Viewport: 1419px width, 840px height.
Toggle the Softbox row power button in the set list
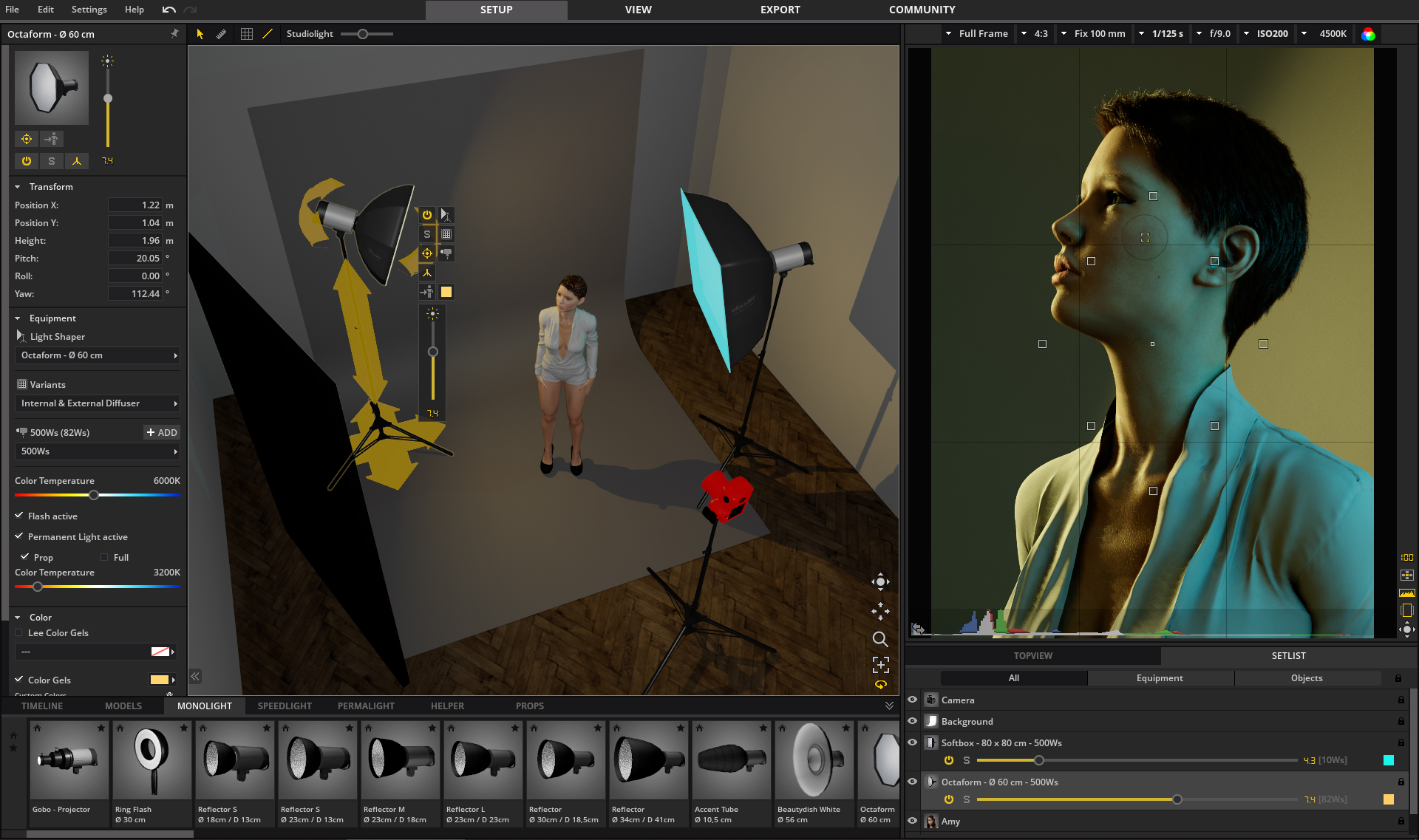click(949, 760)
